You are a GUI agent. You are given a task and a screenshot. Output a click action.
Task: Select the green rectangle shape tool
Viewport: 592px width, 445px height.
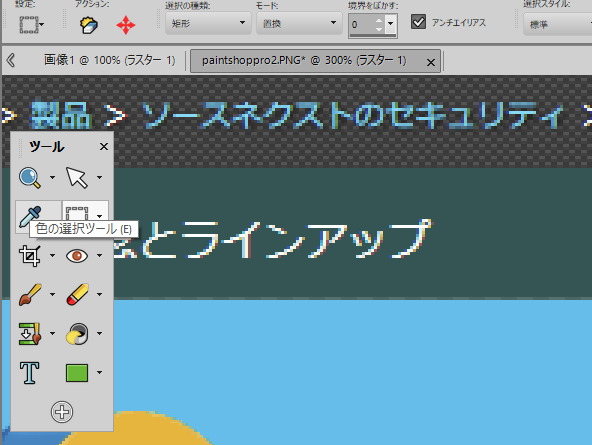(x=77, y=373)
